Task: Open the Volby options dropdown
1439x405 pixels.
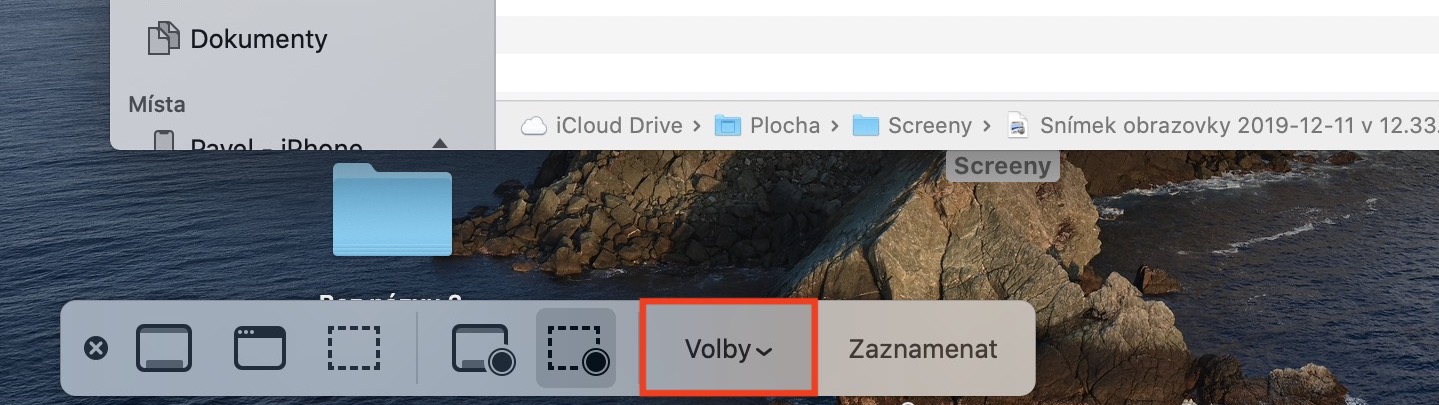Action: click(x=729, y=349)
